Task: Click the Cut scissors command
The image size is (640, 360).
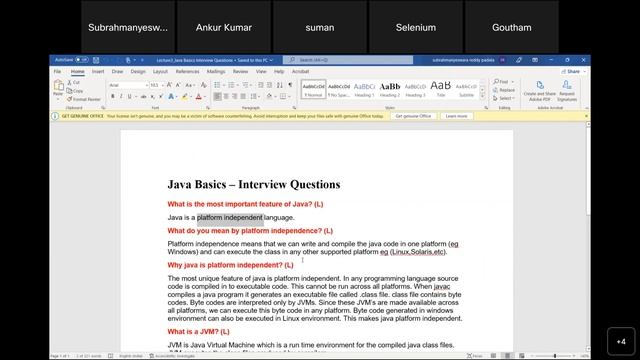Action: tap(73, 82)
